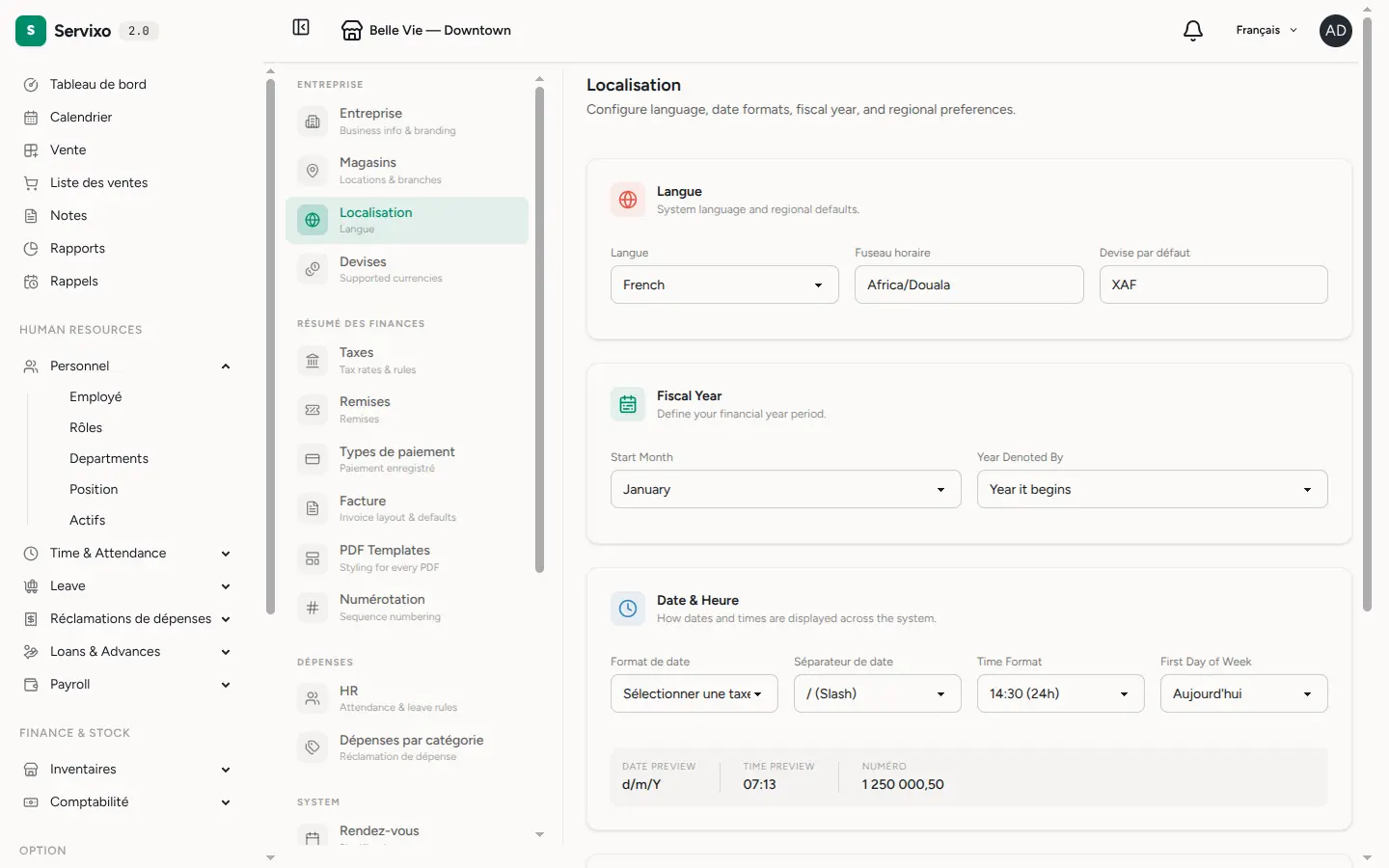Open the Langue French dropdown

pos(724,285)
